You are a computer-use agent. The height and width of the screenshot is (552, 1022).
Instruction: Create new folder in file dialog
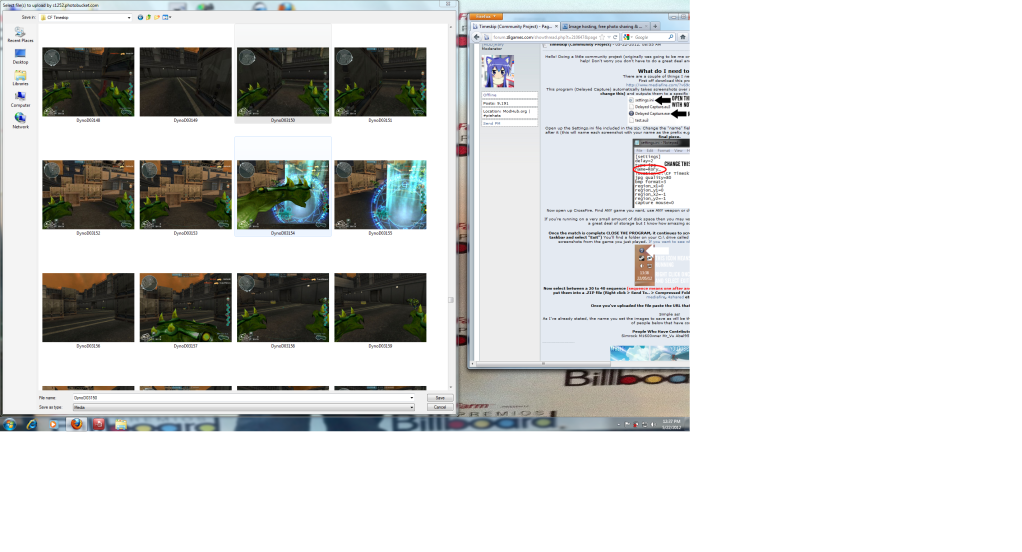(x=157, y=18)
